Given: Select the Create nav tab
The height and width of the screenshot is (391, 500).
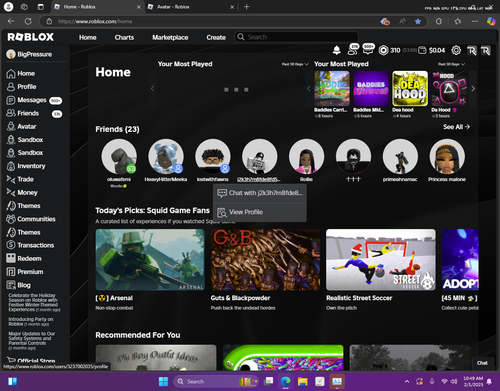Looking at the screenshot, I should 216,37.
